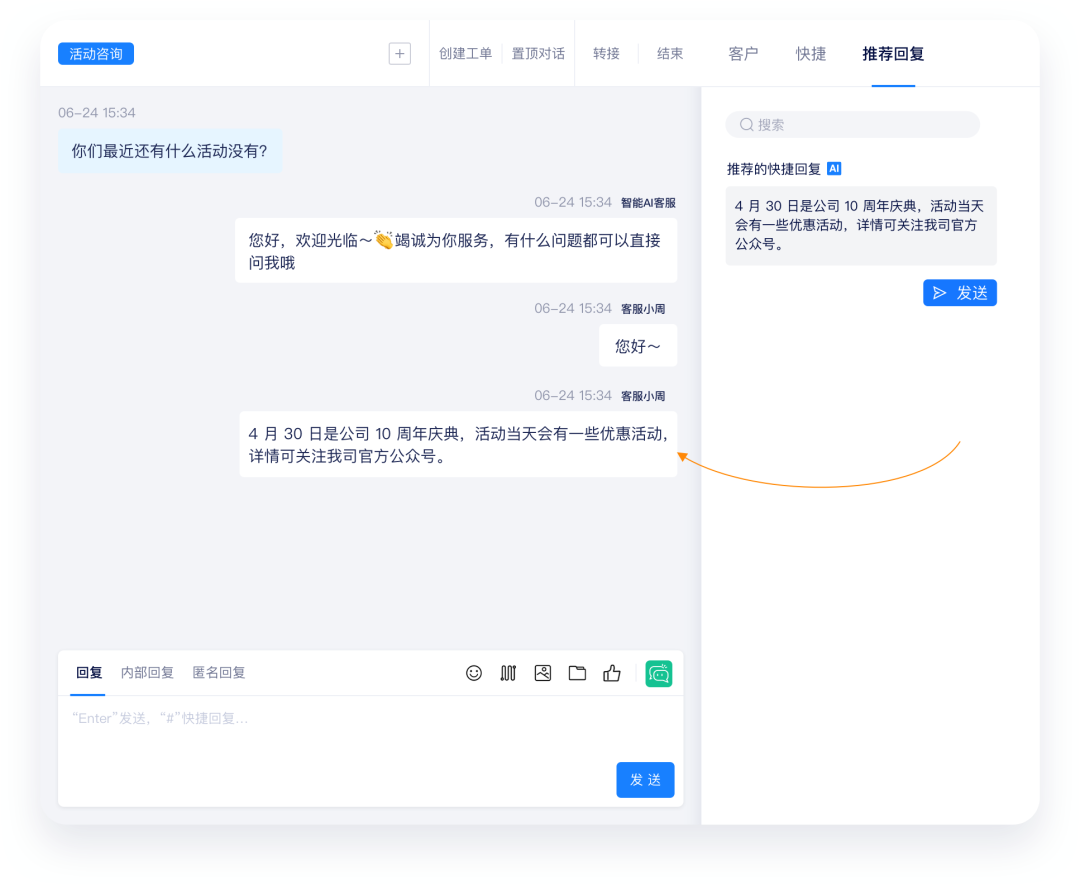Open the green AI chatbot assistant icon
The image size is (1080, 885).
point(659,673)
